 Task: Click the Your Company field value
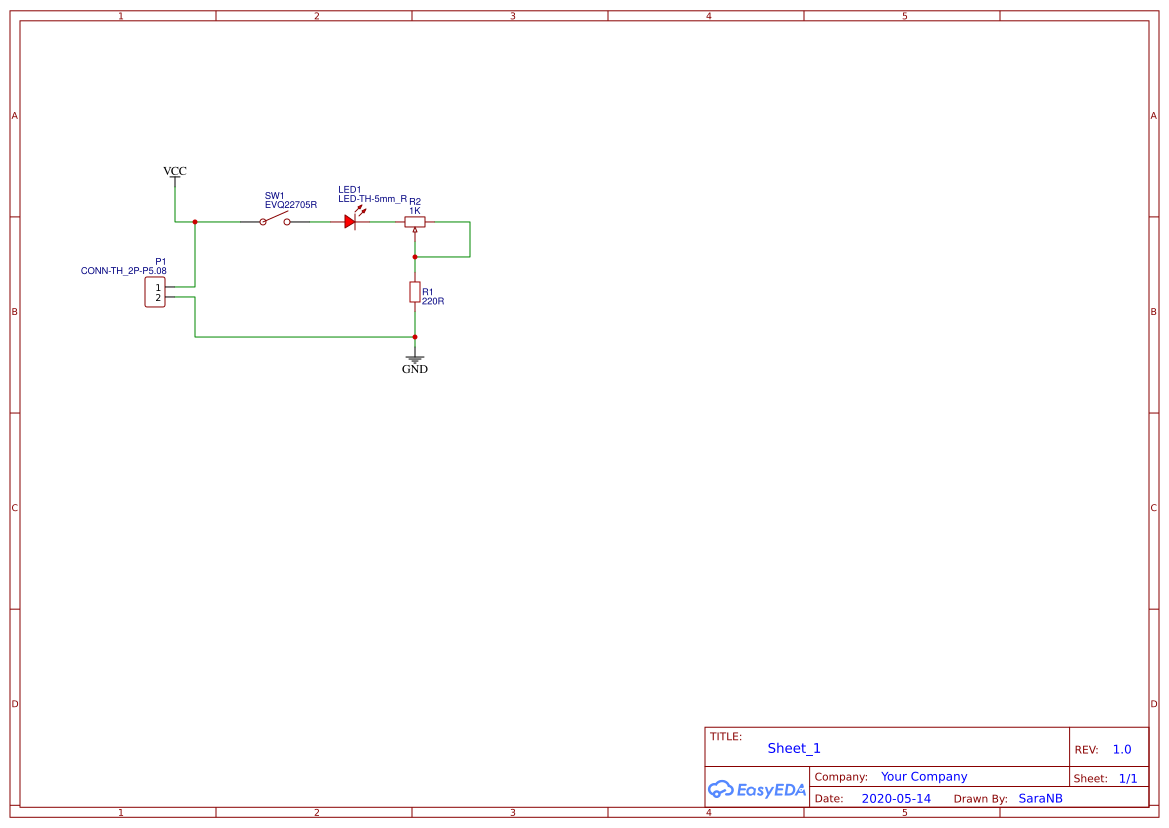(x=924, y=777)
